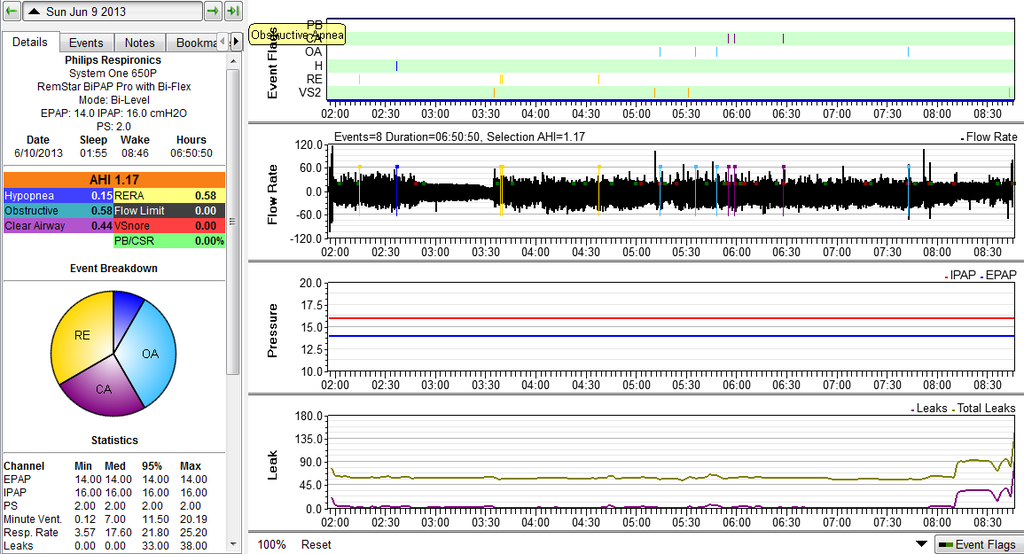Screen dimensions: 1024x554
Task: Go to previous day arrow
Action: 11,11
